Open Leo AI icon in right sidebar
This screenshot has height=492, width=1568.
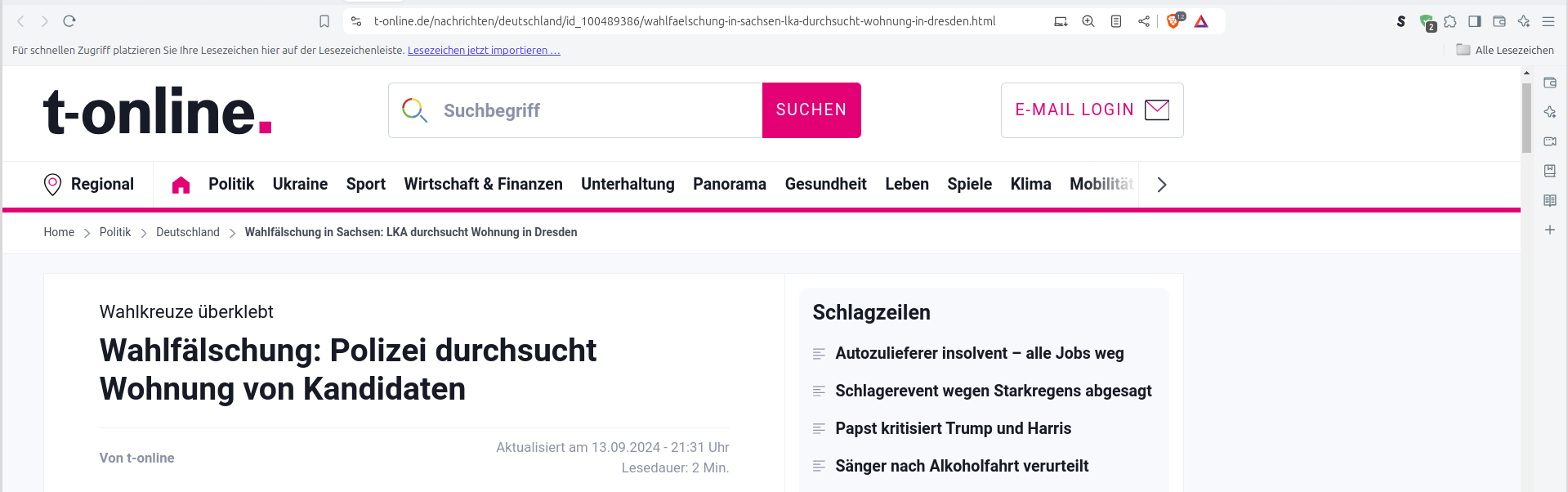click(x=1550, y=112)
